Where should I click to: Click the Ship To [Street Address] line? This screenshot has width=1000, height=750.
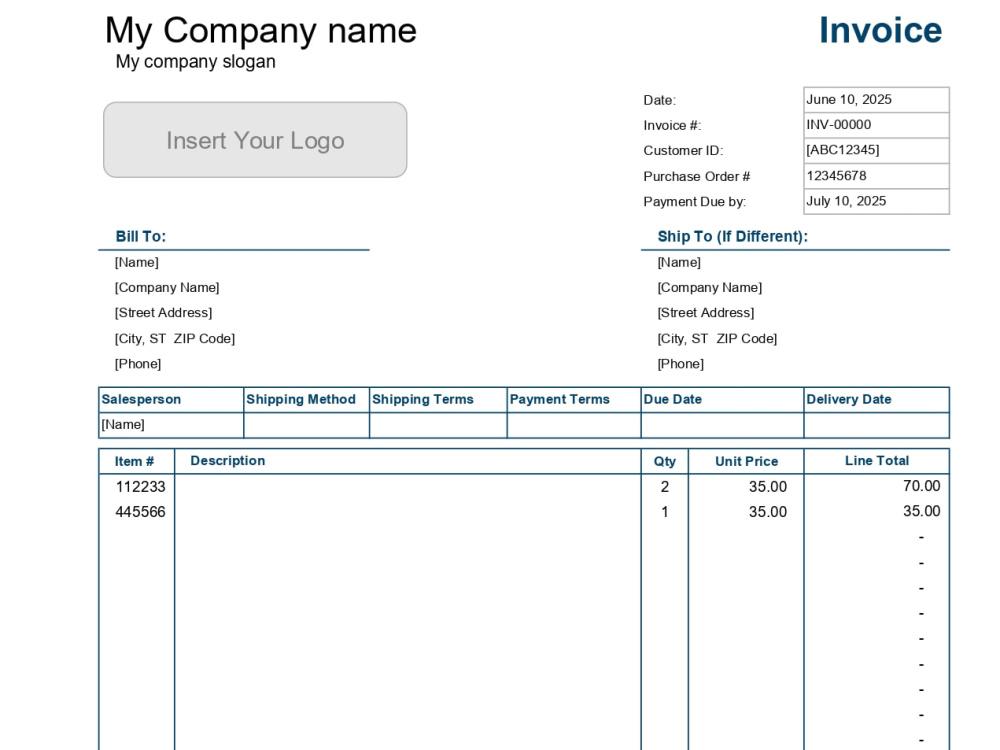706,313
